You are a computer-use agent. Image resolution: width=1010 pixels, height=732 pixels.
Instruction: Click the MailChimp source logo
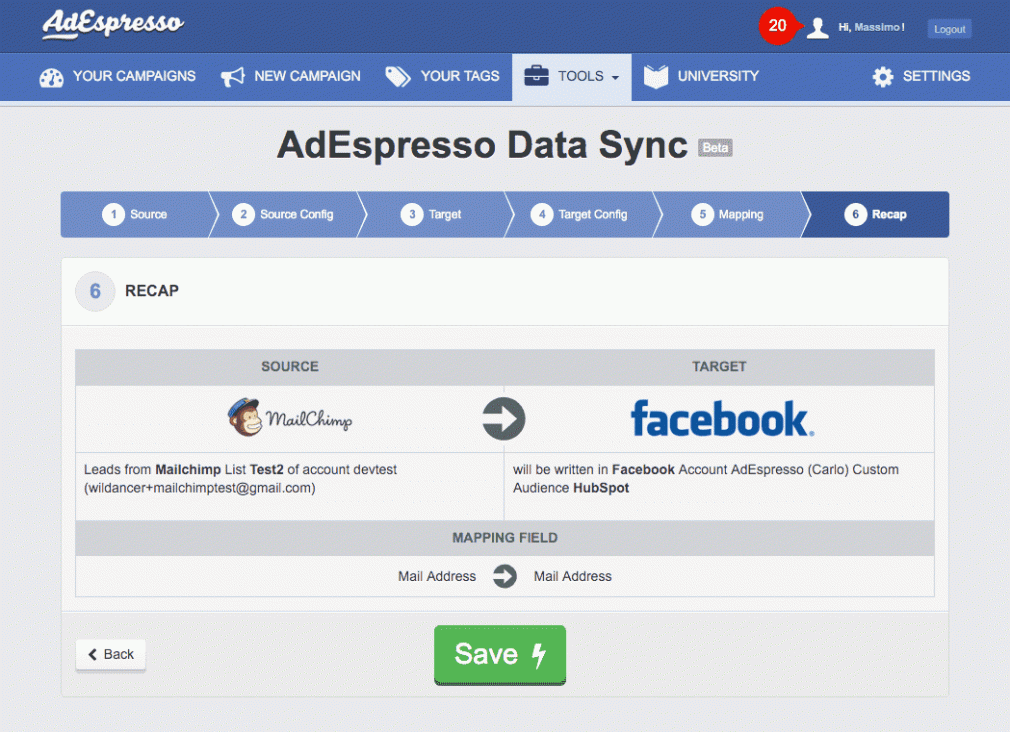coord(290,418)
